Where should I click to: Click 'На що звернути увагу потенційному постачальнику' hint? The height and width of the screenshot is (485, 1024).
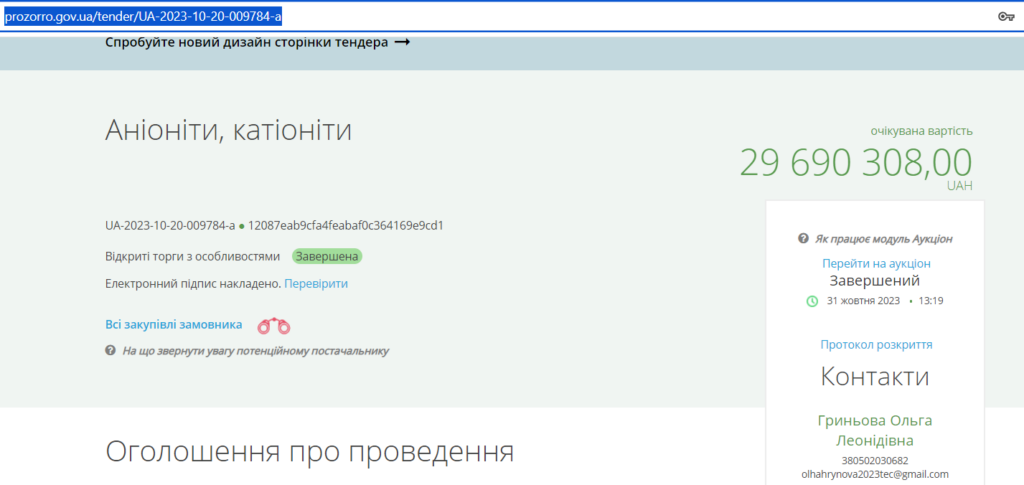[x=255, y=351]
